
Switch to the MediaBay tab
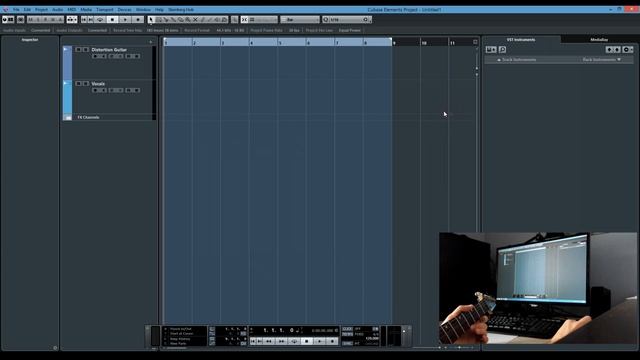click(599, 40)
